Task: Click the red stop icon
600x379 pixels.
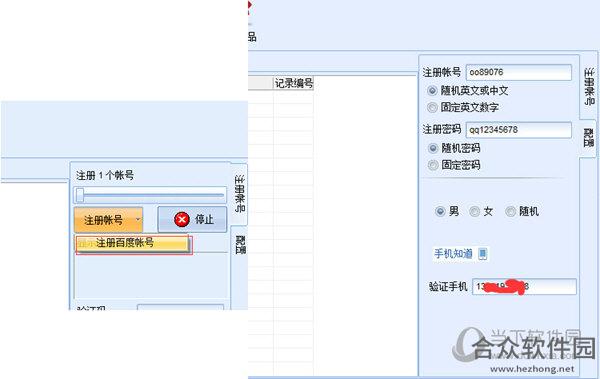Action: click(x=182, y=220)
